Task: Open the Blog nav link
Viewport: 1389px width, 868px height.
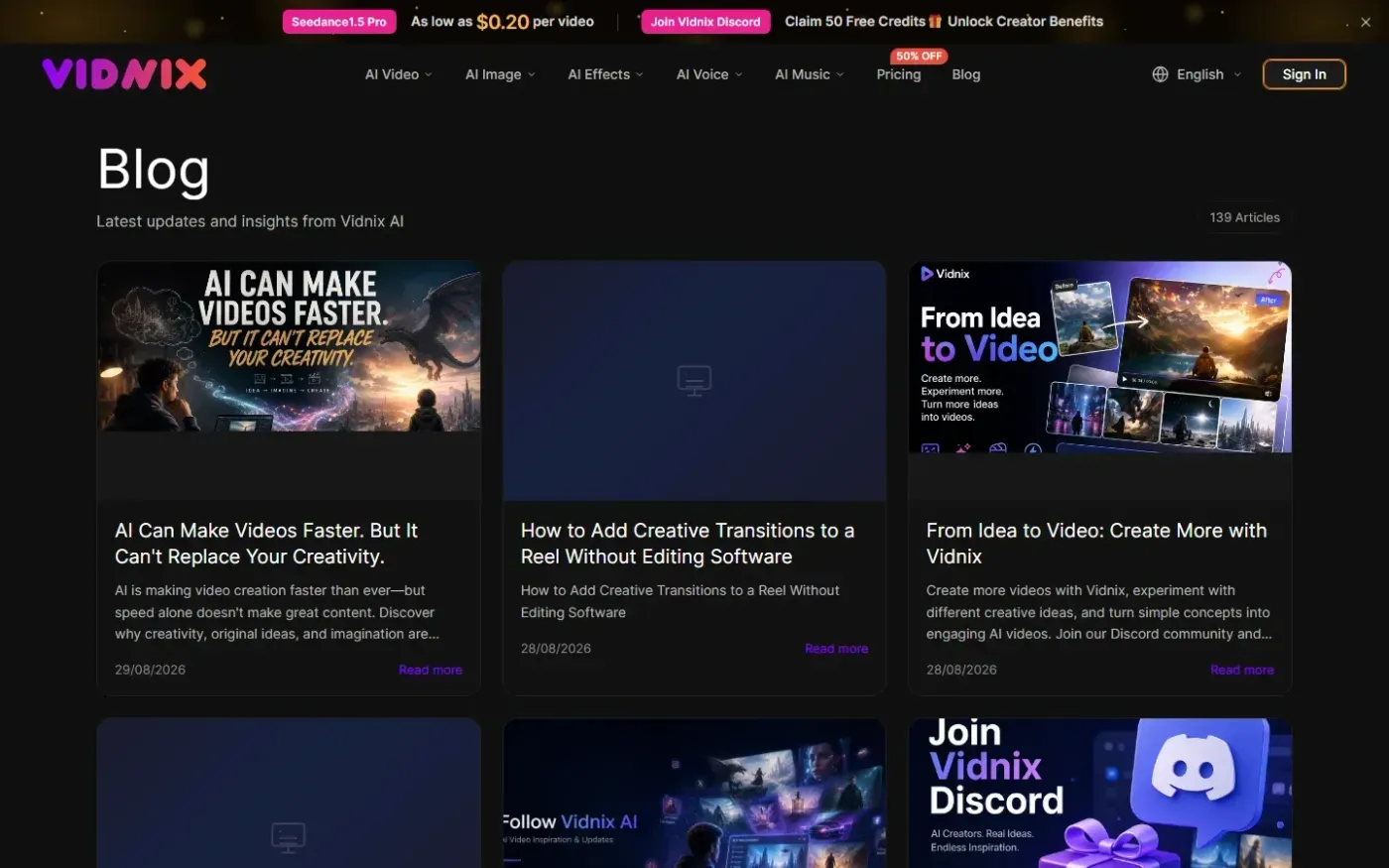Action: coord(965,74)
